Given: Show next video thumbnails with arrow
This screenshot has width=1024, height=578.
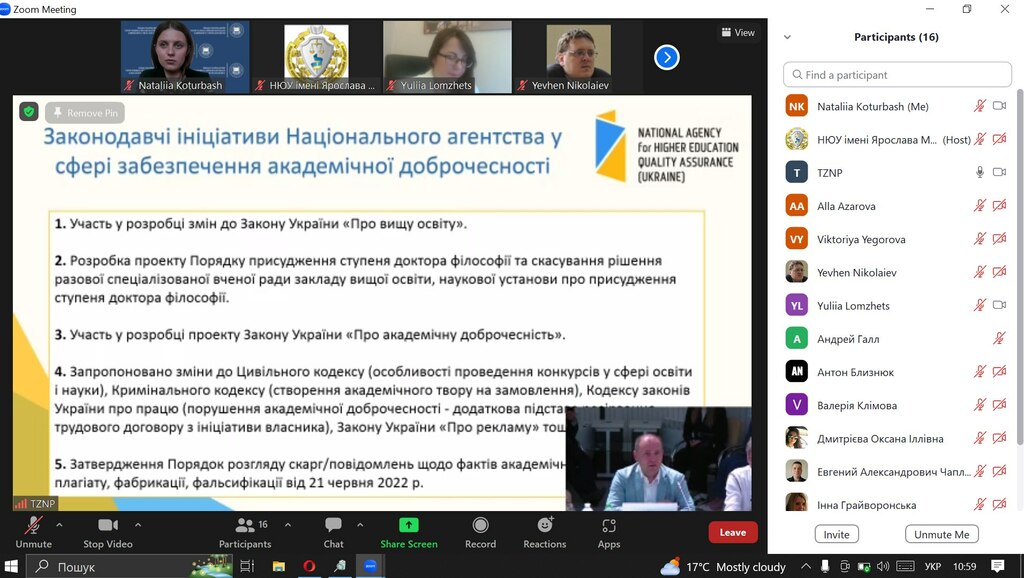Looking at the screenshot, I should pos(667,58).
